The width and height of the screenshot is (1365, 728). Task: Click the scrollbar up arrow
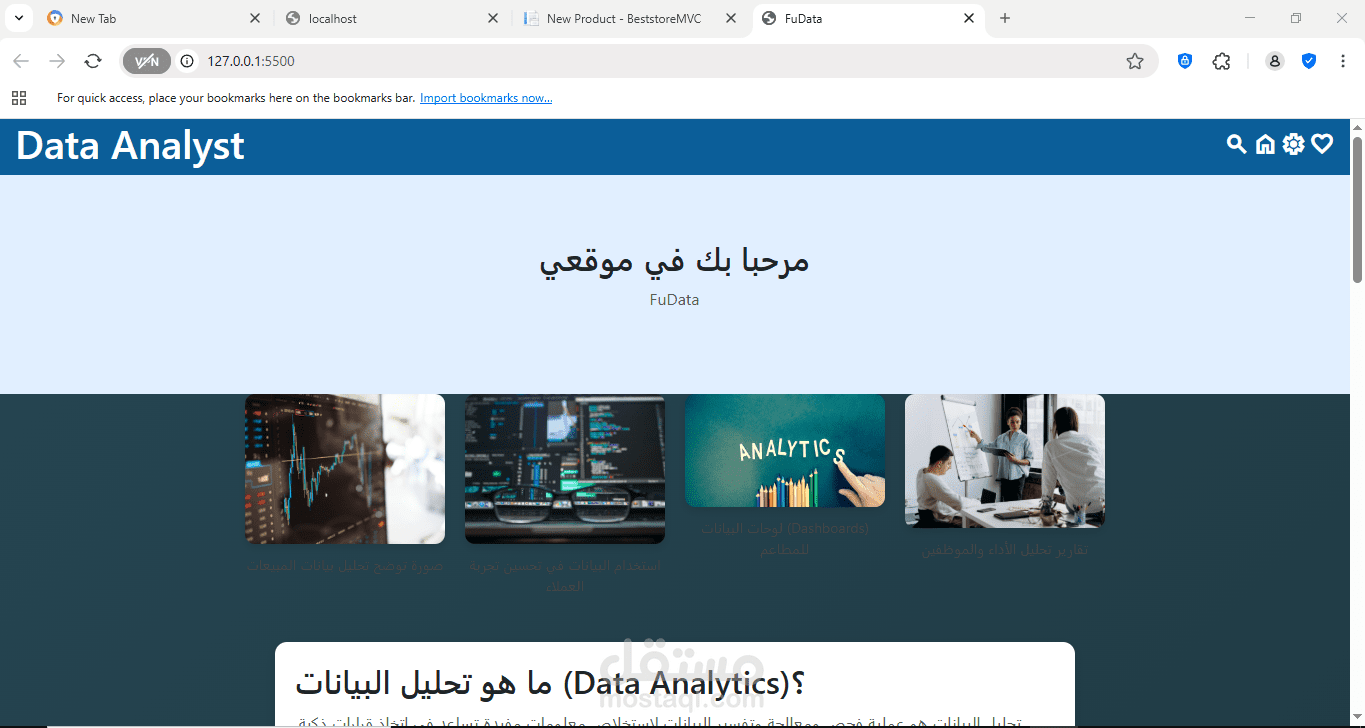point(1357,127)
